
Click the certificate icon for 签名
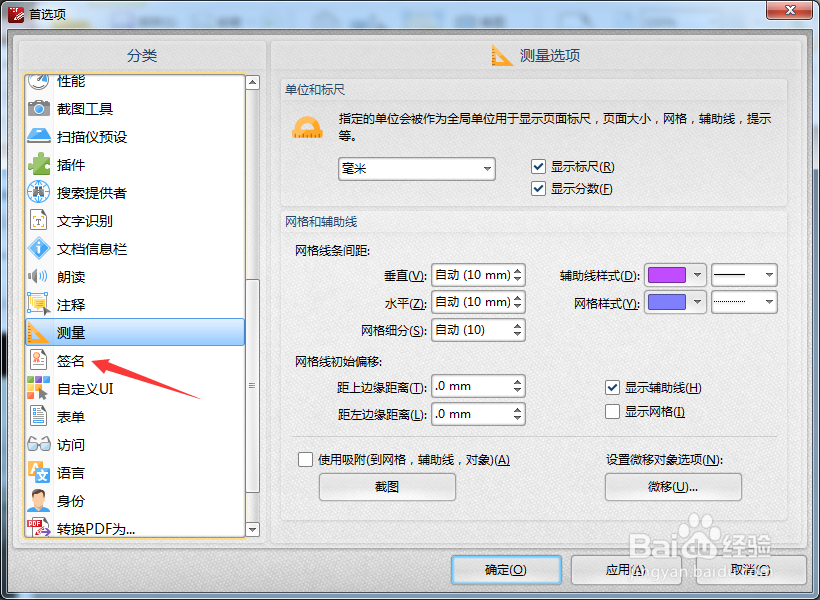[38, 360]
